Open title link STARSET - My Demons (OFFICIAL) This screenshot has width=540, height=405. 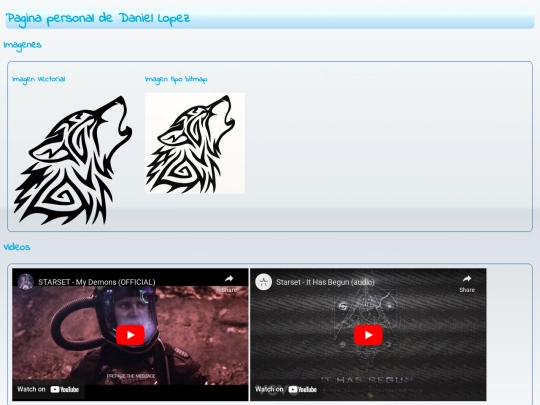pos(97,282)
